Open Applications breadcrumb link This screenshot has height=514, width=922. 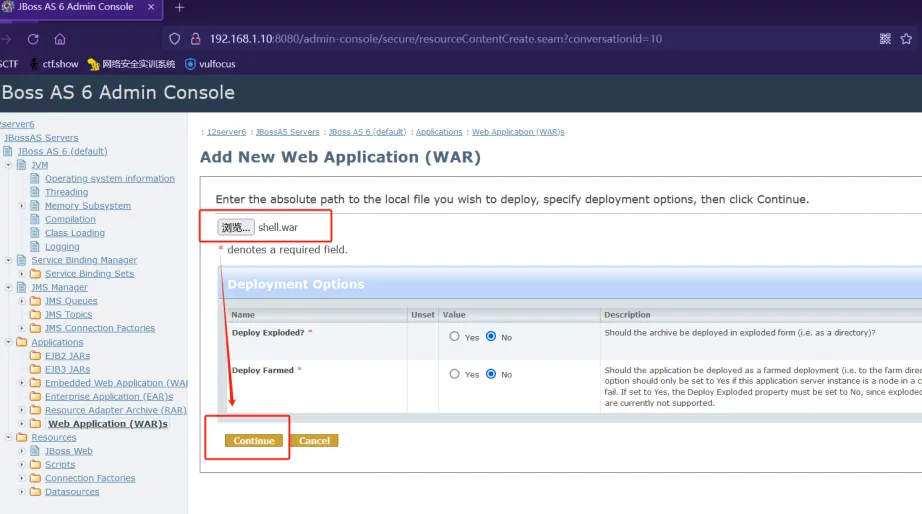tap(439, 132)
